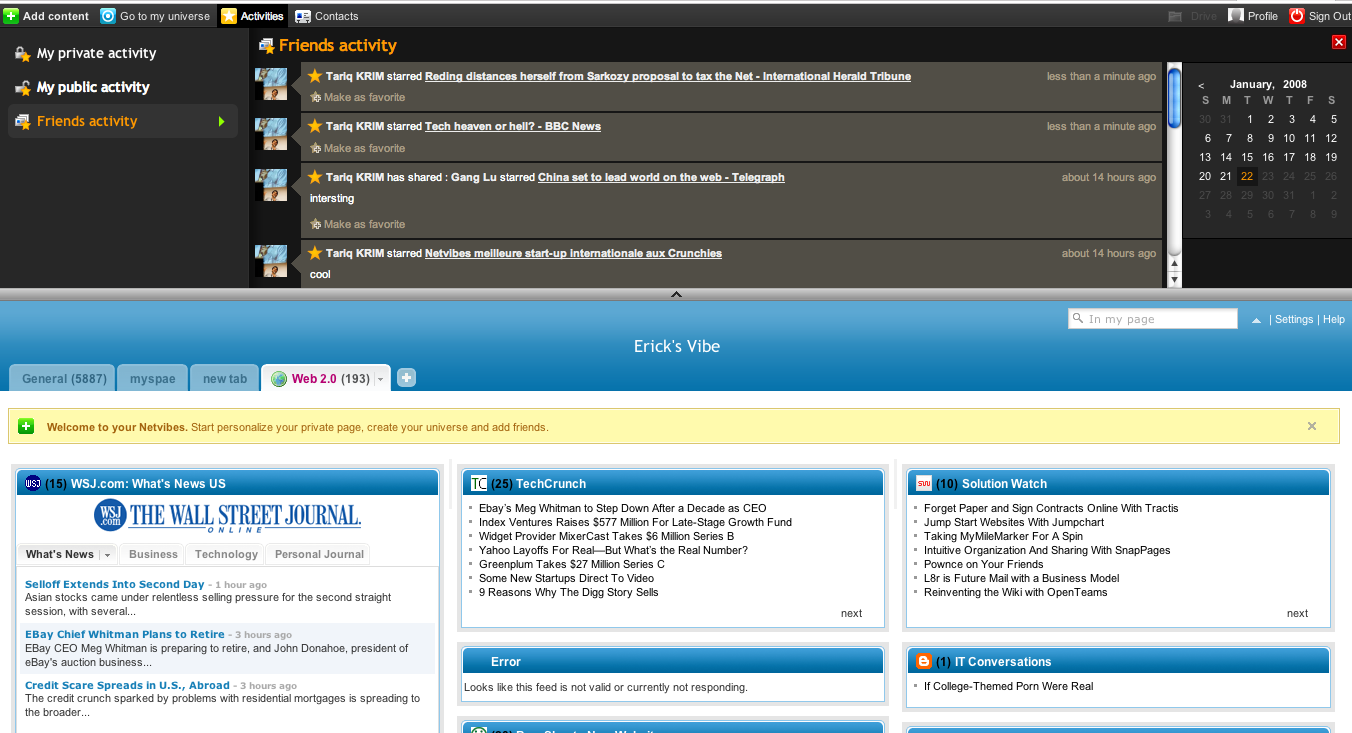Open the What's News dropdown arrow
The image size is (1352, 733).
pos(107,555)
